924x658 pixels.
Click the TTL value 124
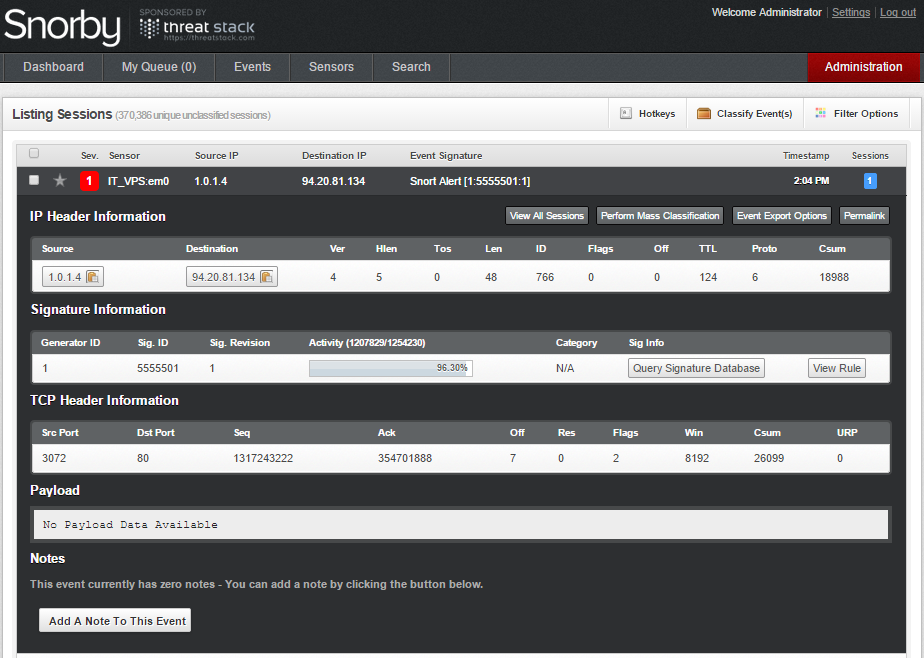point(708,277)
